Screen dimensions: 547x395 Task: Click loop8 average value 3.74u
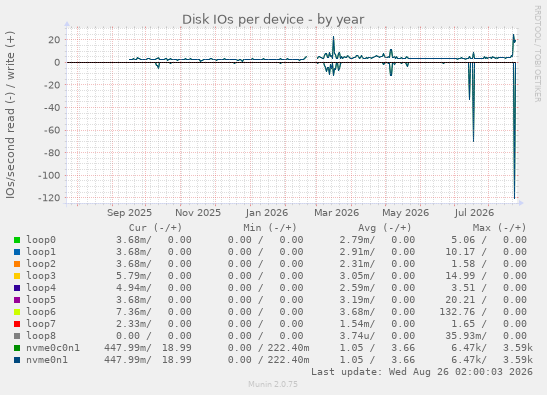click(357, 335)
